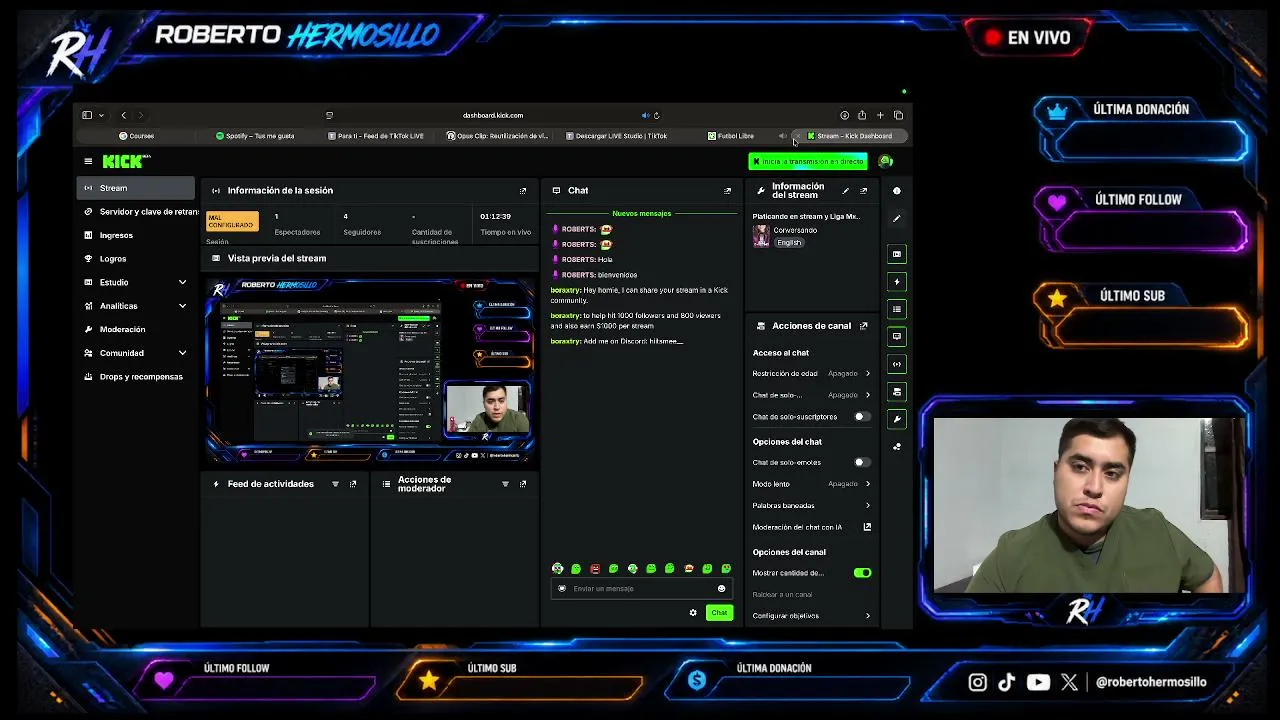Pop out the Acciones de moderador panel
This screenshot has width=1280, height=720.
tap(523, 484)
